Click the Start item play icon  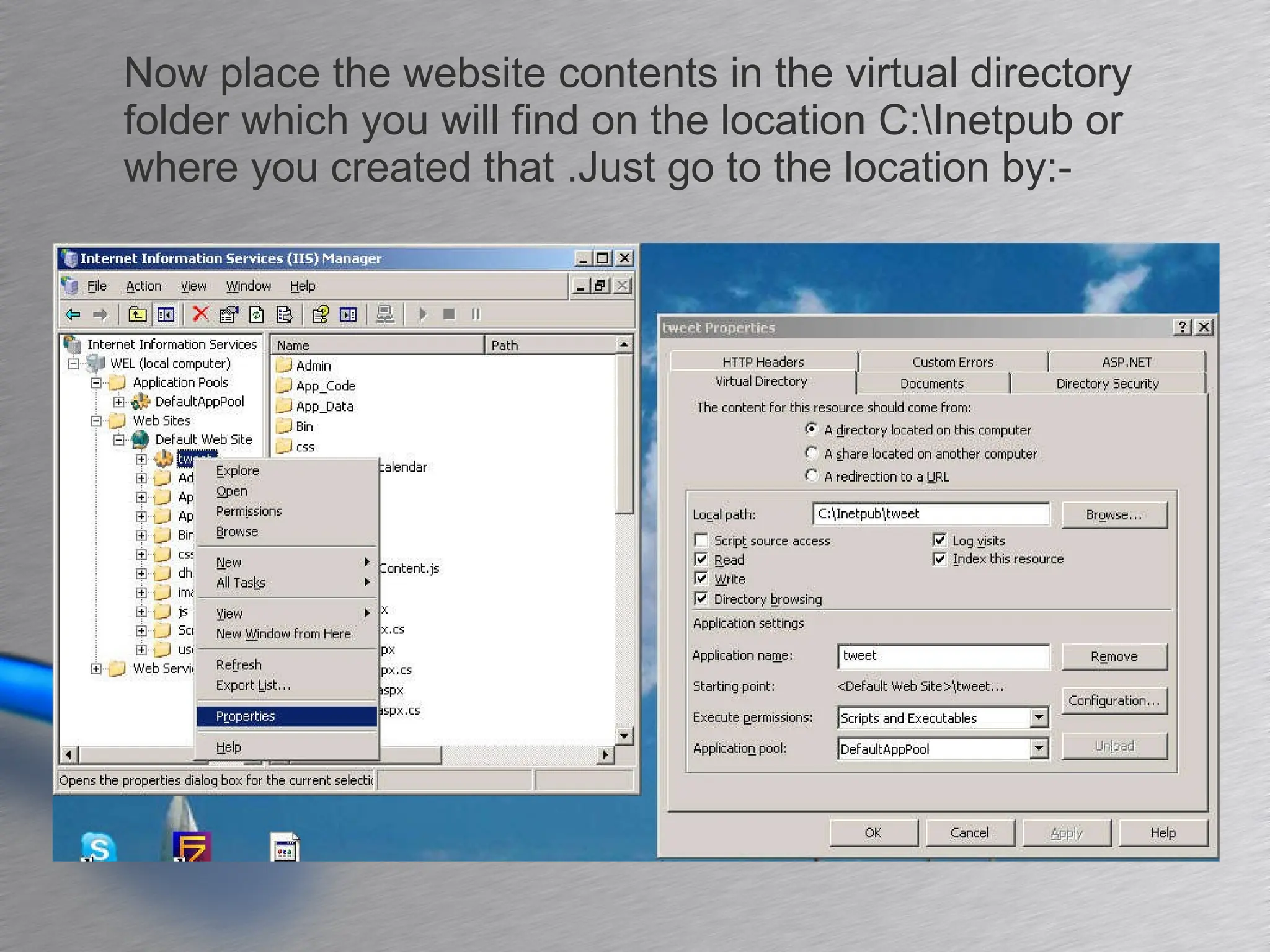(422, 315)
